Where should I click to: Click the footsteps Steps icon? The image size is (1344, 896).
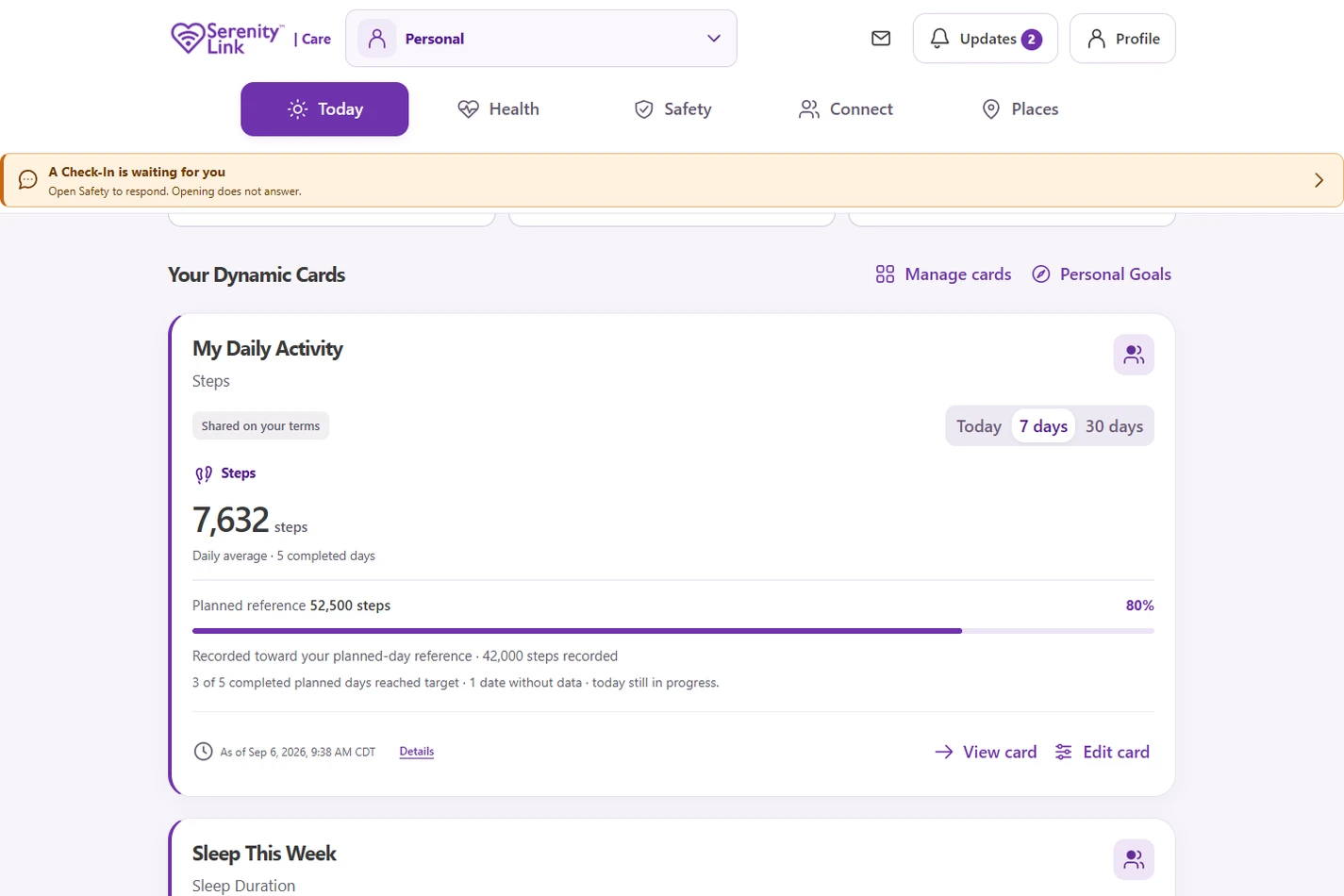click(x=203, y=474)
